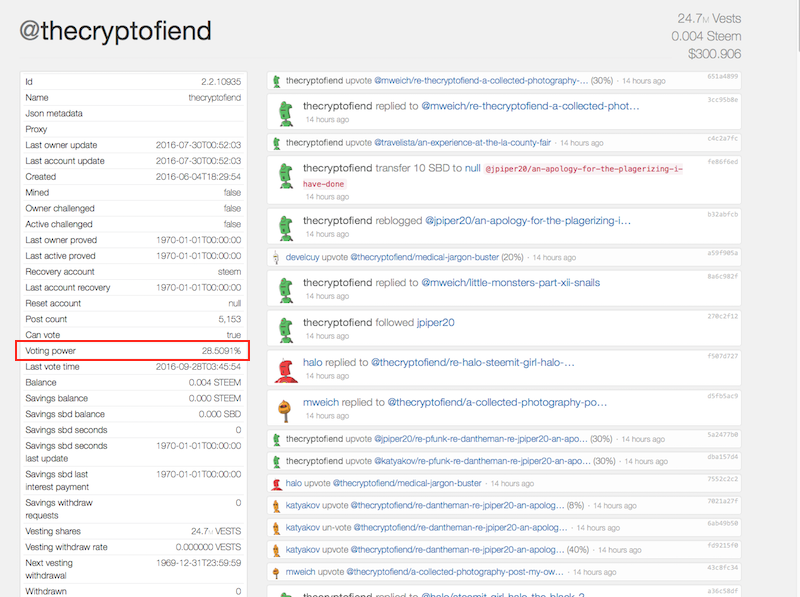Open @mweich/re-thecryptofiend-a-collected-photography link in 30% upvote row
800x597 pixels.
[x=481, y=81]
